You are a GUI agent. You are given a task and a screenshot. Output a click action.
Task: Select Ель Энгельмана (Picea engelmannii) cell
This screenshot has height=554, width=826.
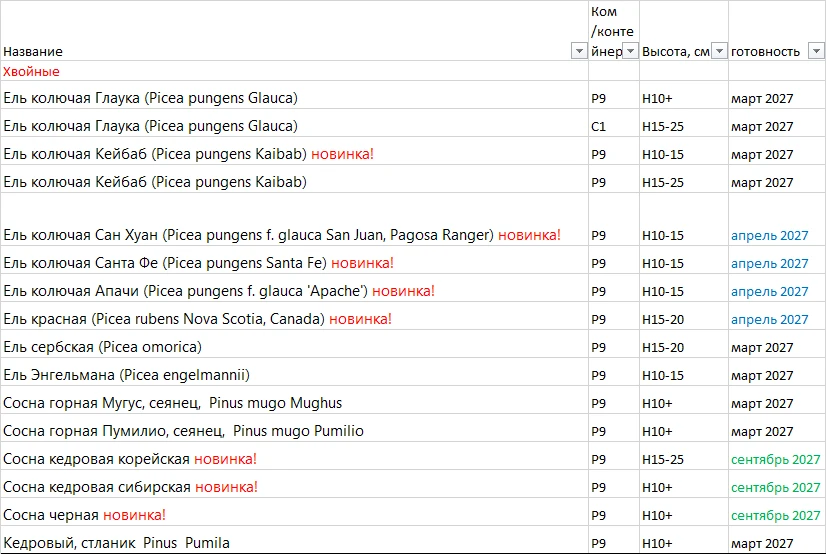pyautogui.click(x=294, y=374)
